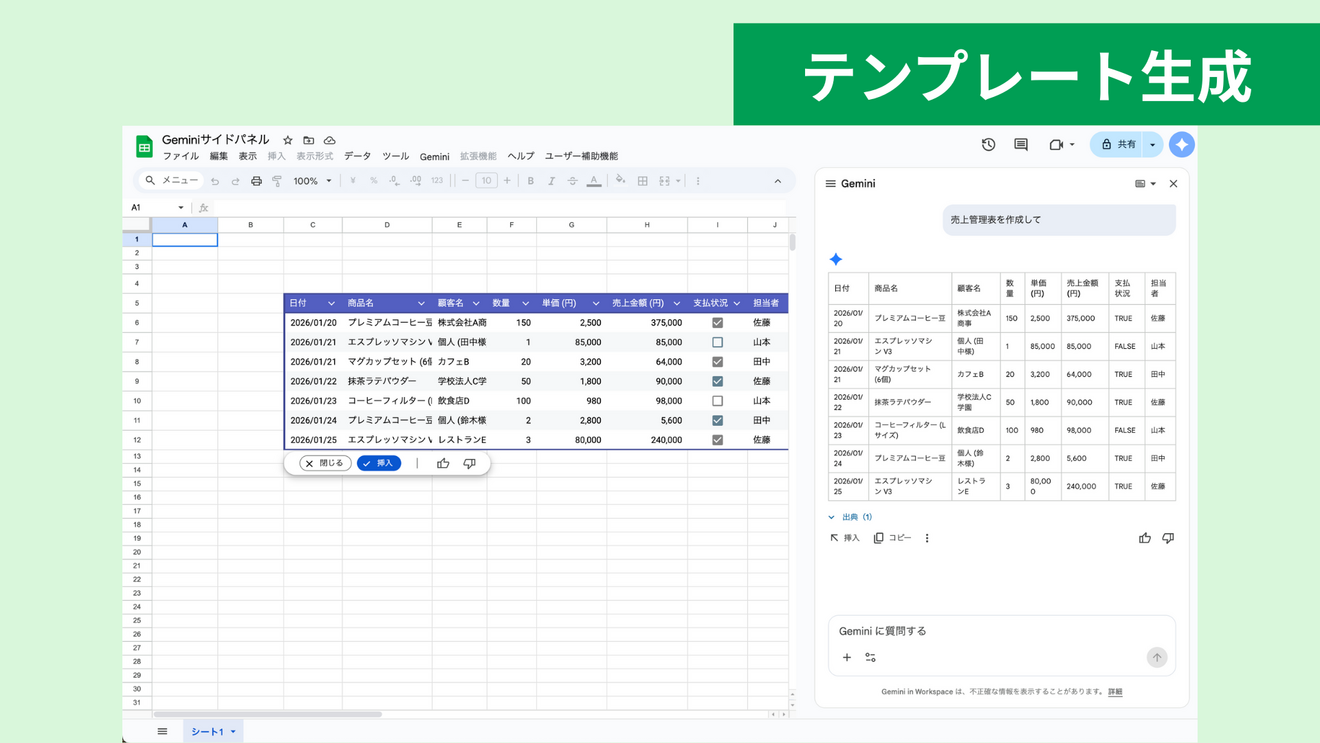Toggle payment checkbox for 学校法人C学 row

coord(717,381)
